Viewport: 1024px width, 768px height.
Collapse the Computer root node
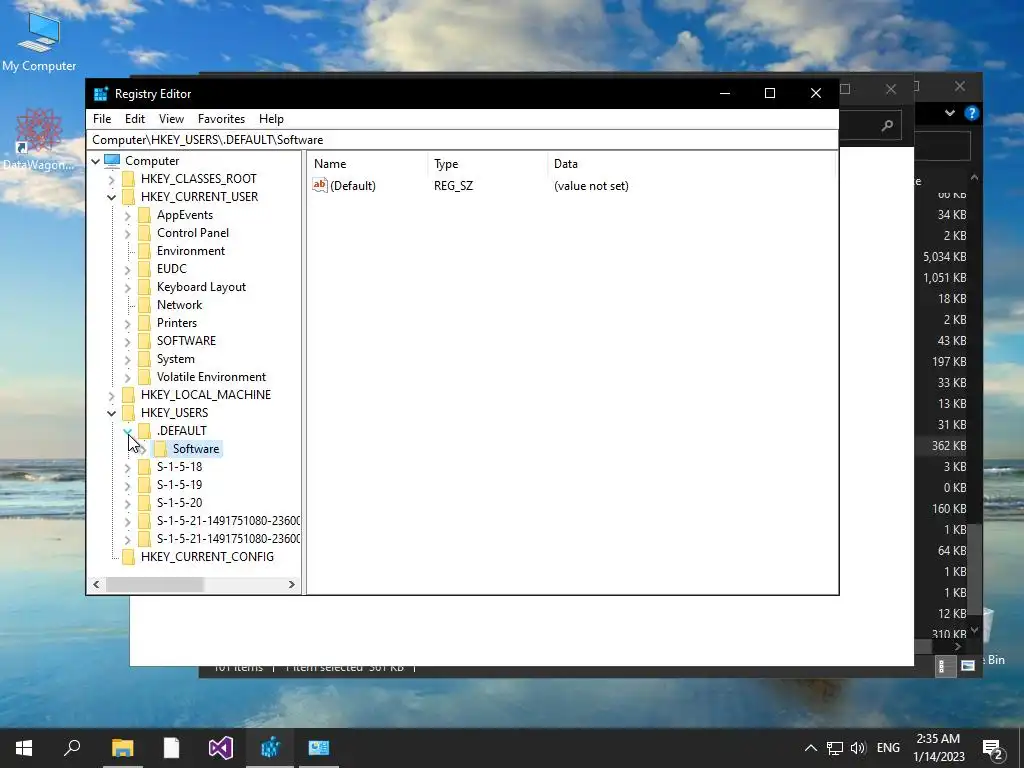96,161
